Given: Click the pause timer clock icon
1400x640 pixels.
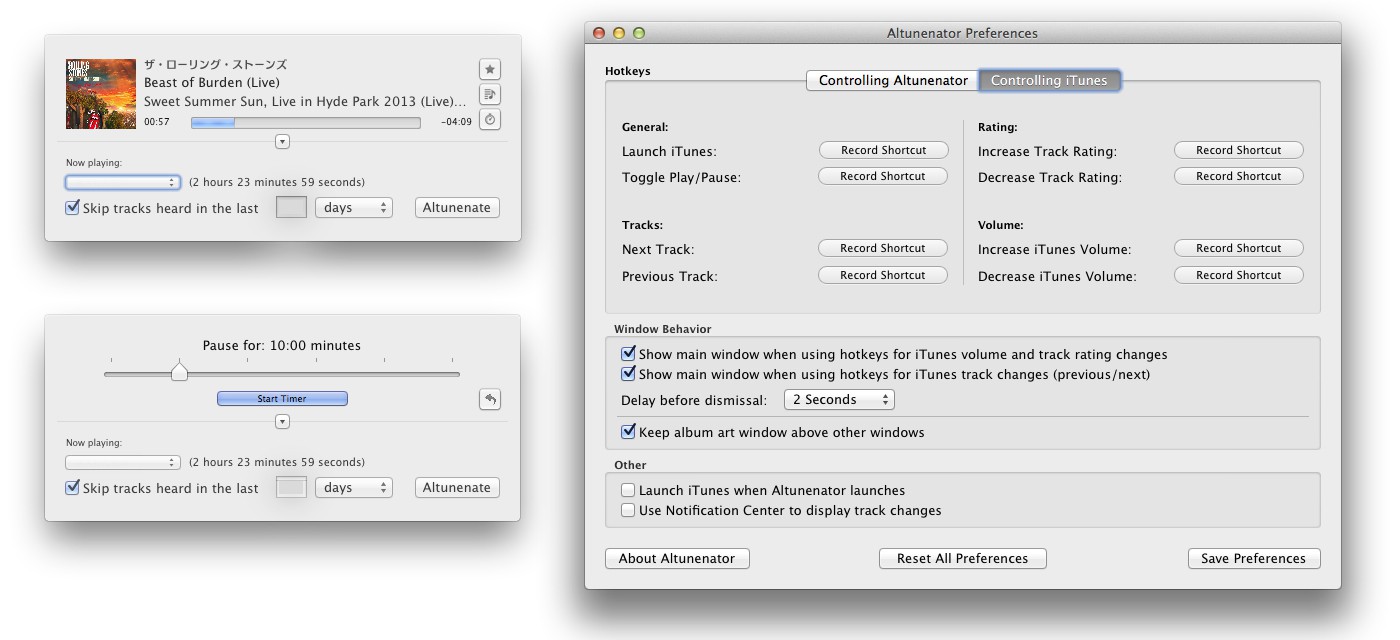Looking at the screenshot, I should (490, 120).
